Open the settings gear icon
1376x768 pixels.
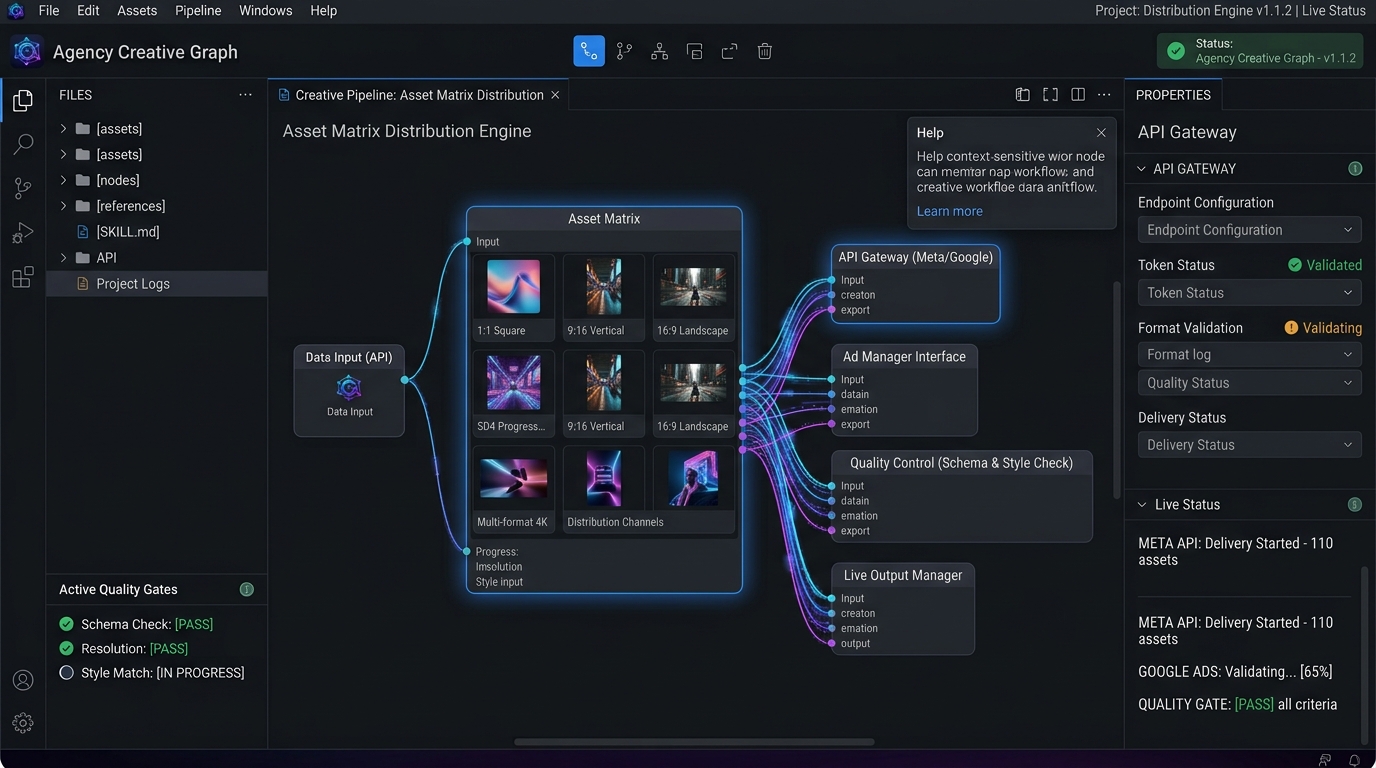point(22,723)
